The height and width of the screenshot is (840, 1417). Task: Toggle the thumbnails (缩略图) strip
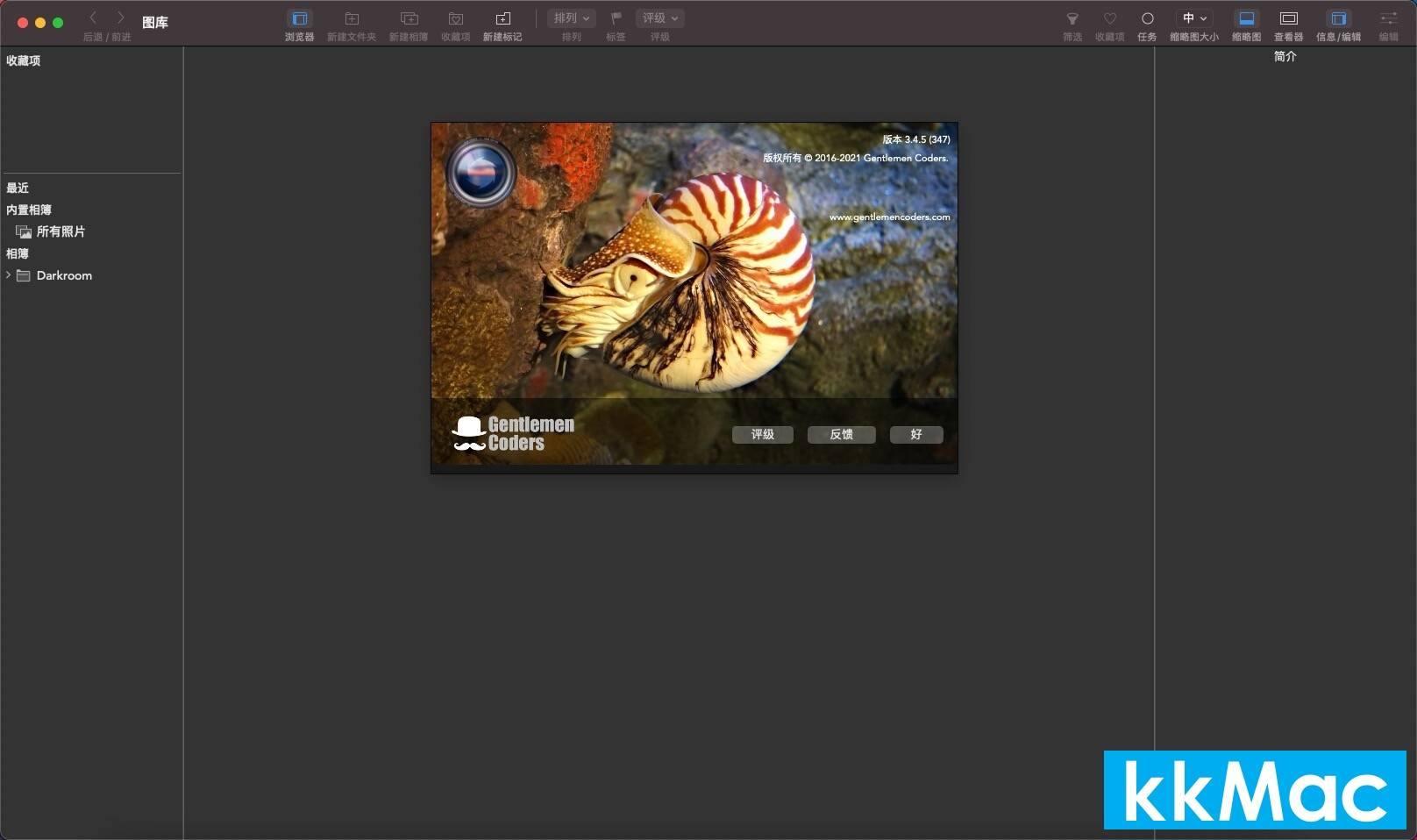[x=1246, y=18]
